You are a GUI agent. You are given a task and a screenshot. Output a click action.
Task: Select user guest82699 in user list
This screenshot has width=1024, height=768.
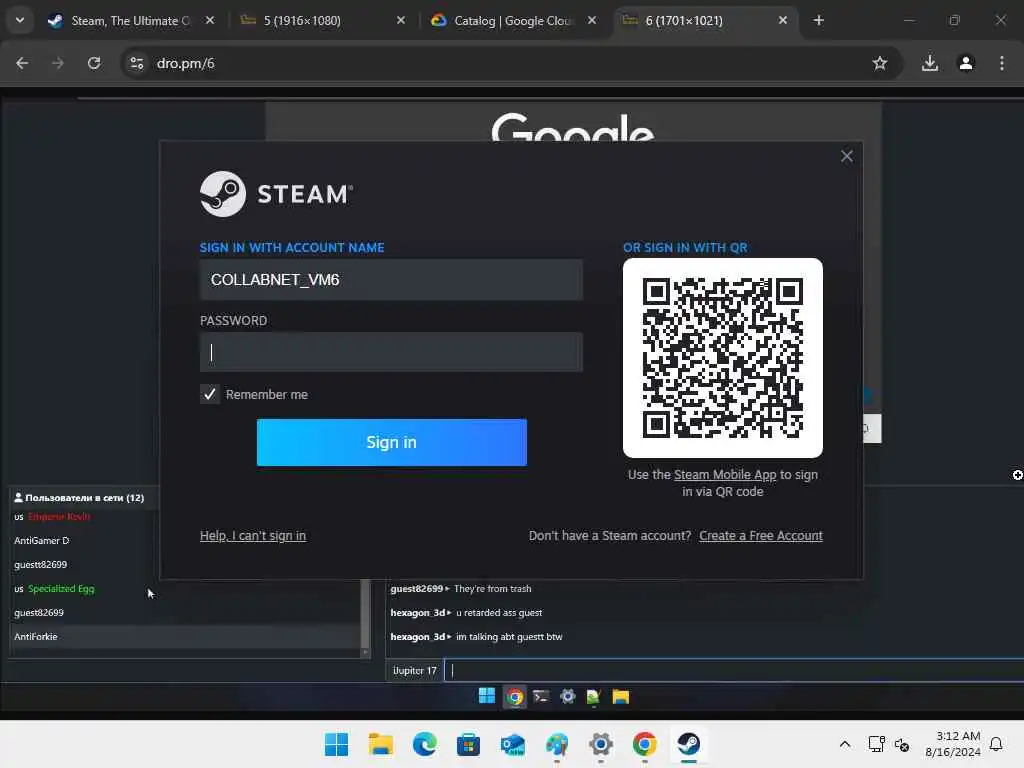(x=39, y=613)
